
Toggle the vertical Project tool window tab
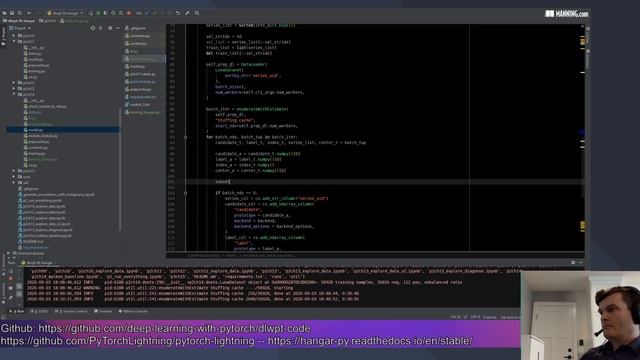pos(3,36)
